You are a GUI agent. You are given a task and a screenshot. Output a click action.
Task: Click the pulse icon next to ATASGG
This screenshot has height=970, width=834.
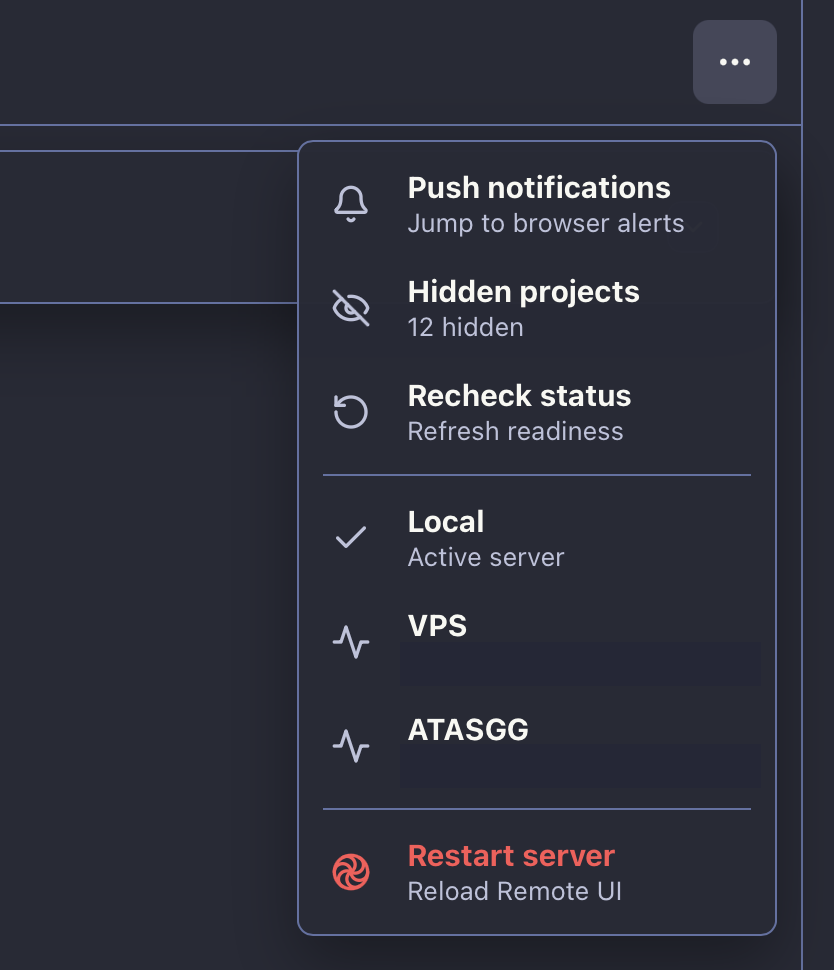(x=351, y=746)
